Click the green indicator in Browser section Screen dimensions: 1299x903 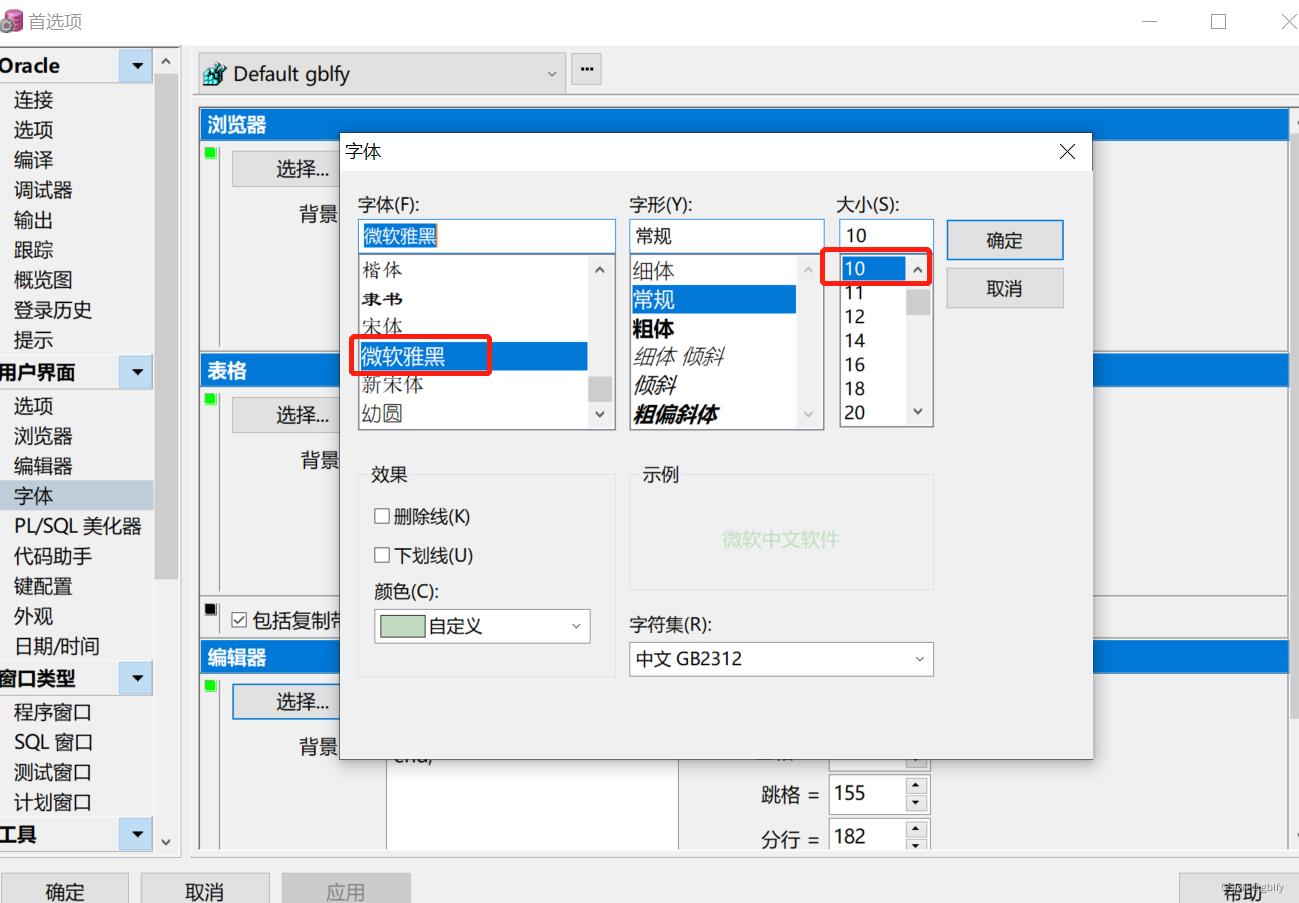[x=210, y=153]
